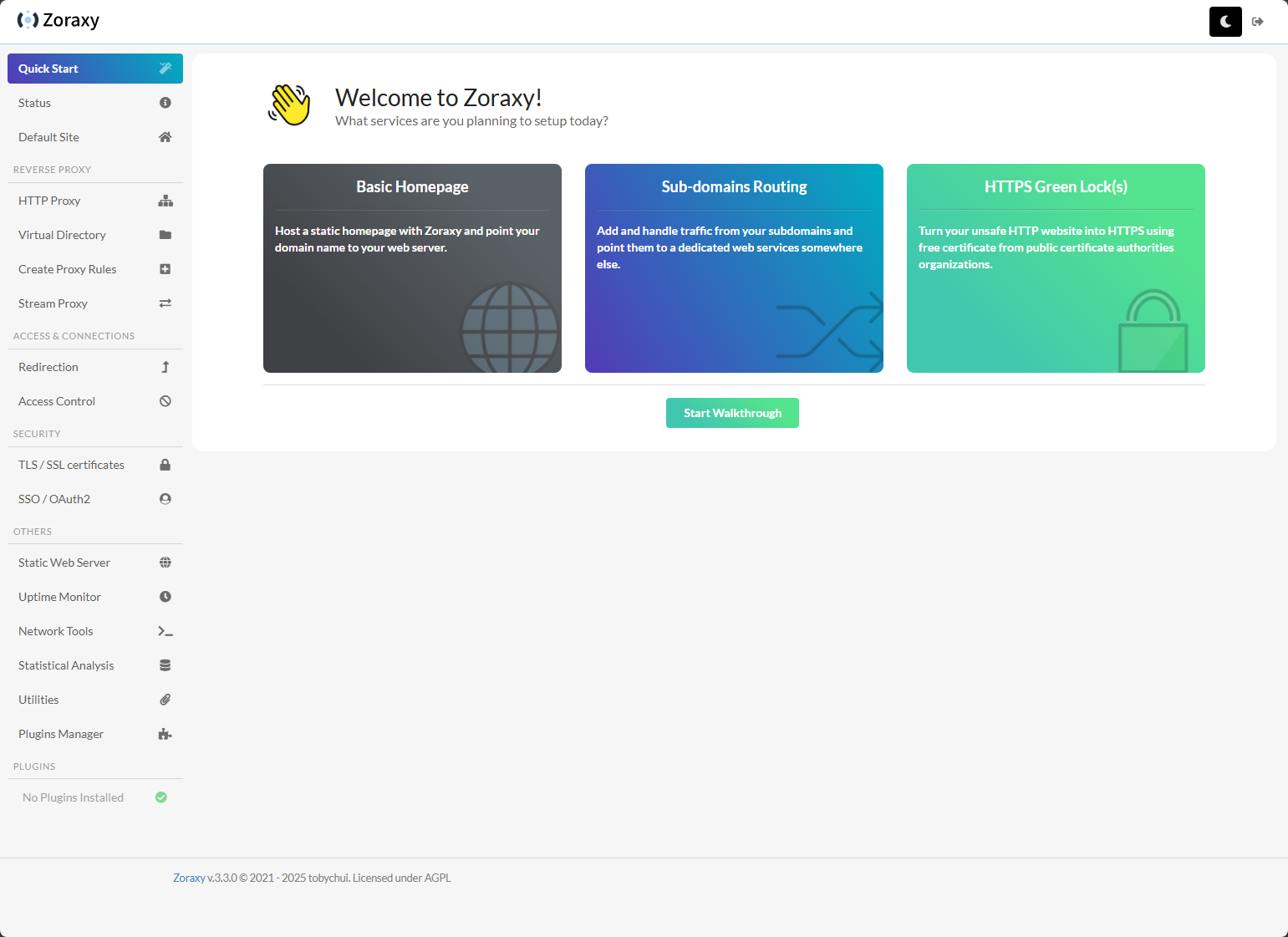Screen dimensions: 1288x937
Task: Open HTTP Proxy settings
Action: point(95,201)
